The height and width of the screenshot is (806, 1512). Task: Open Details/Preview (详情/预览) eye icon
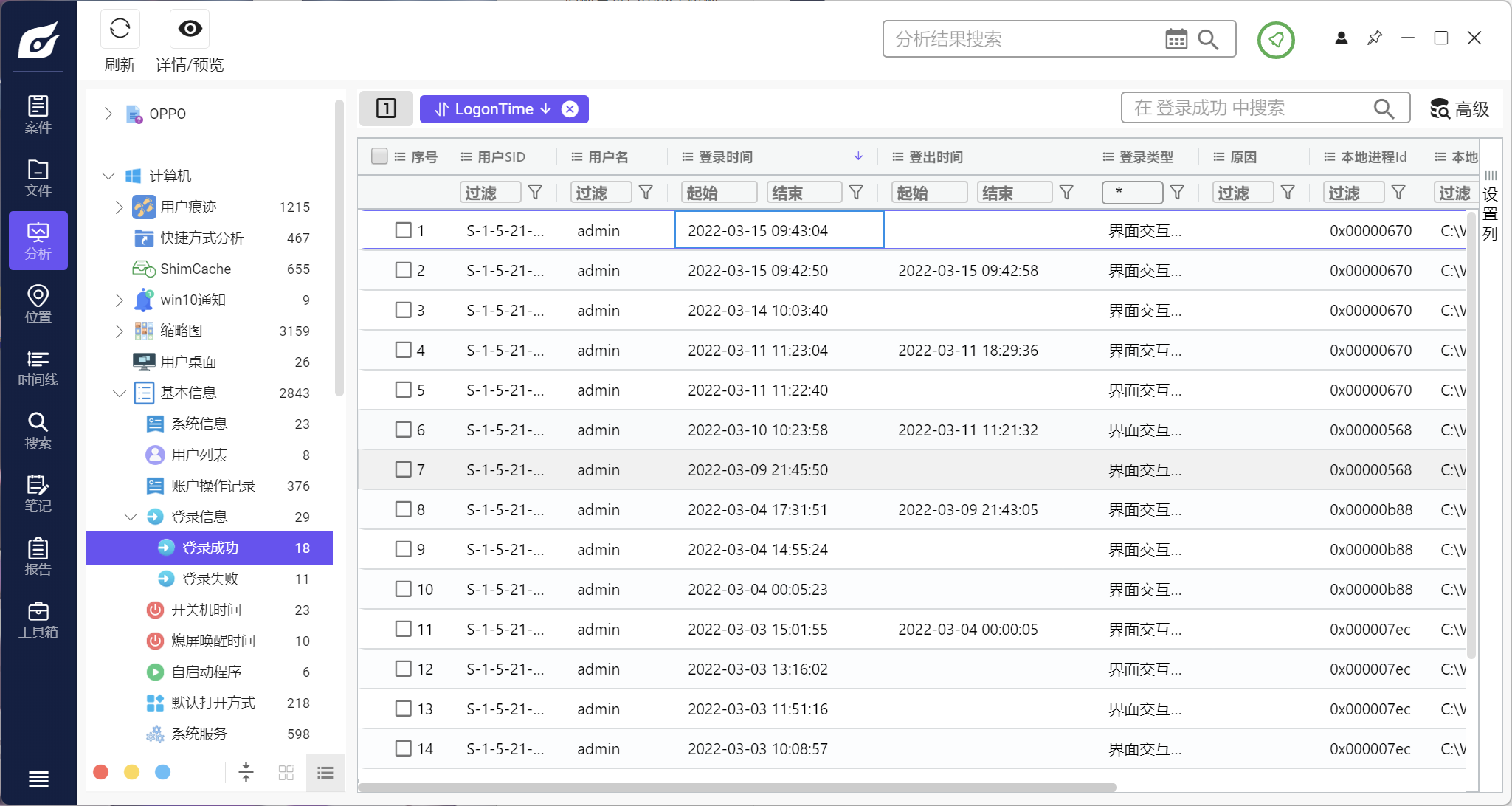click(190, 29)
